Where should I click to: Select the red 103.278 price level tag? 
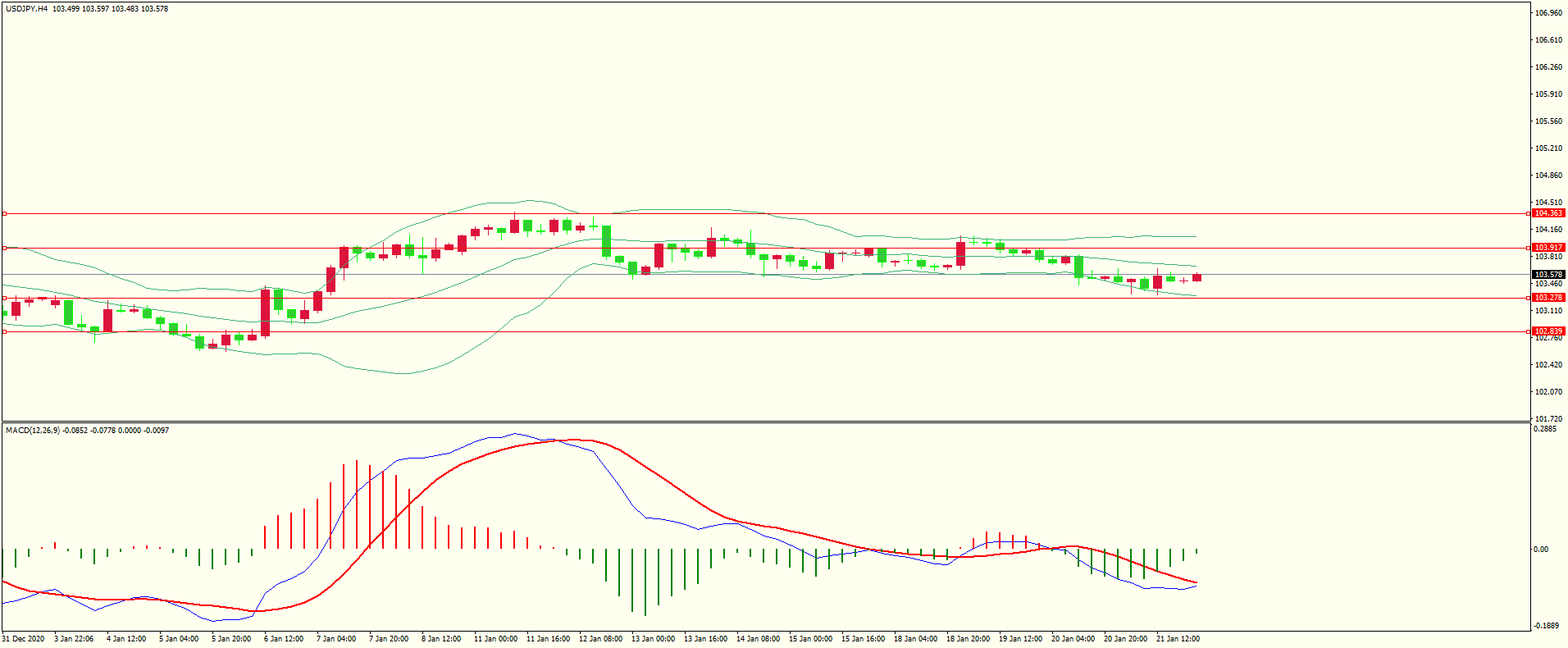(1548, 298)
